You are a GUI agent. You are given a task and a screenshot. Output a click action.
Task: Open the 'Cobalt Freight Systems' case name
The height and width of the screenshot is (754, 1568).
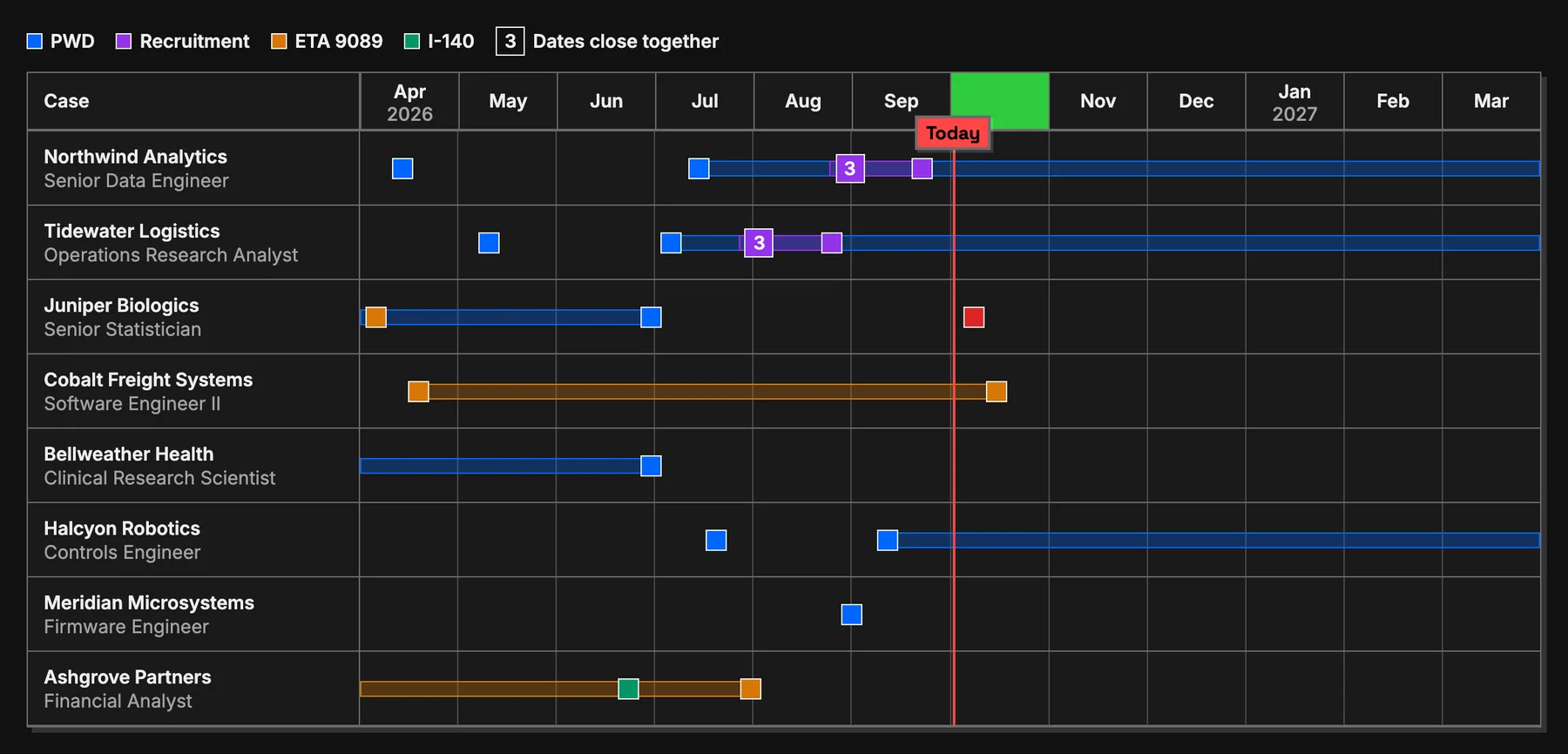pyautogui.click(x=148, y=380)
